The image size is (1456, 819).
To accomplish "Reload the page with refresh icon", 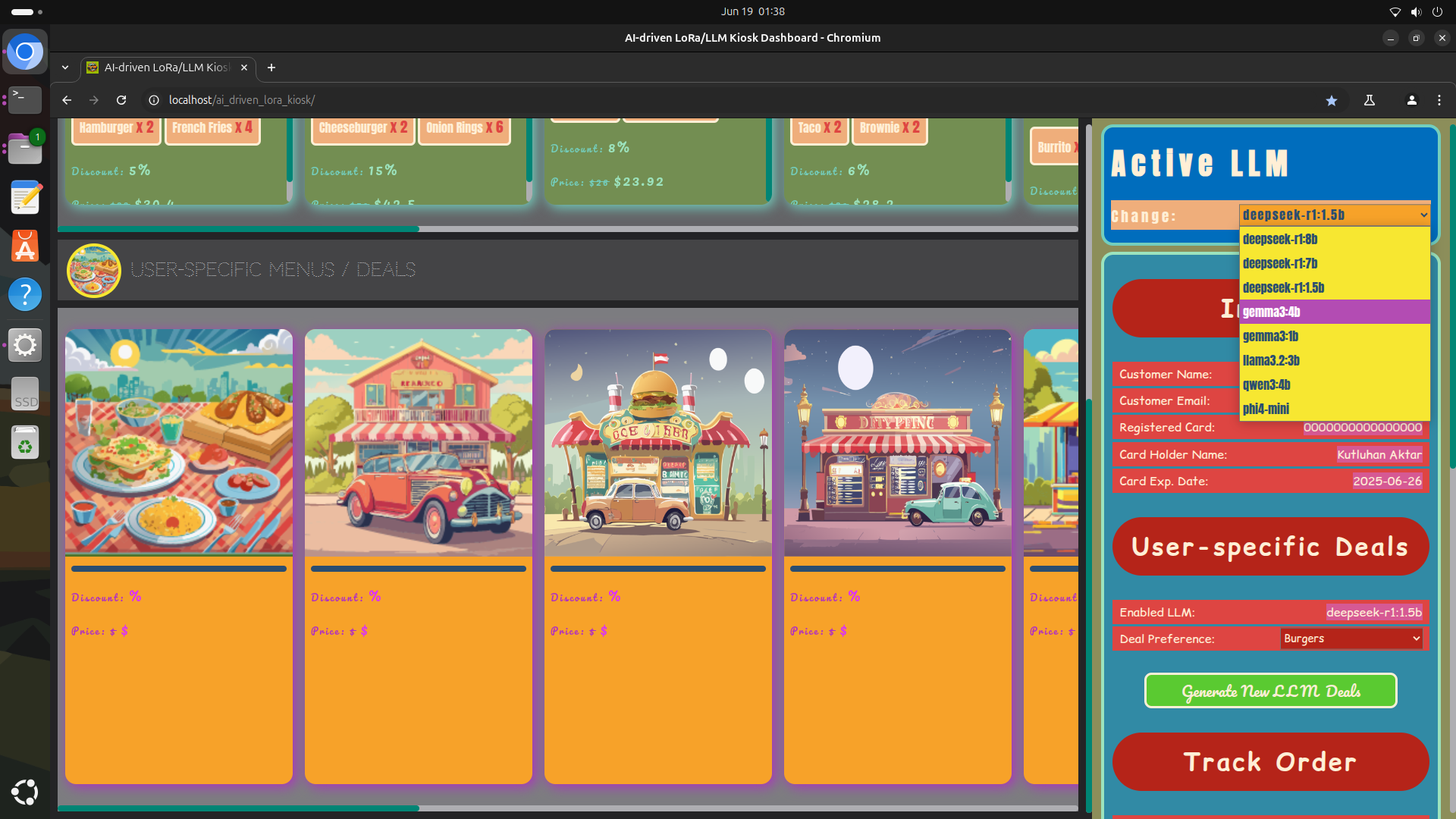I will tap(121, 100).
